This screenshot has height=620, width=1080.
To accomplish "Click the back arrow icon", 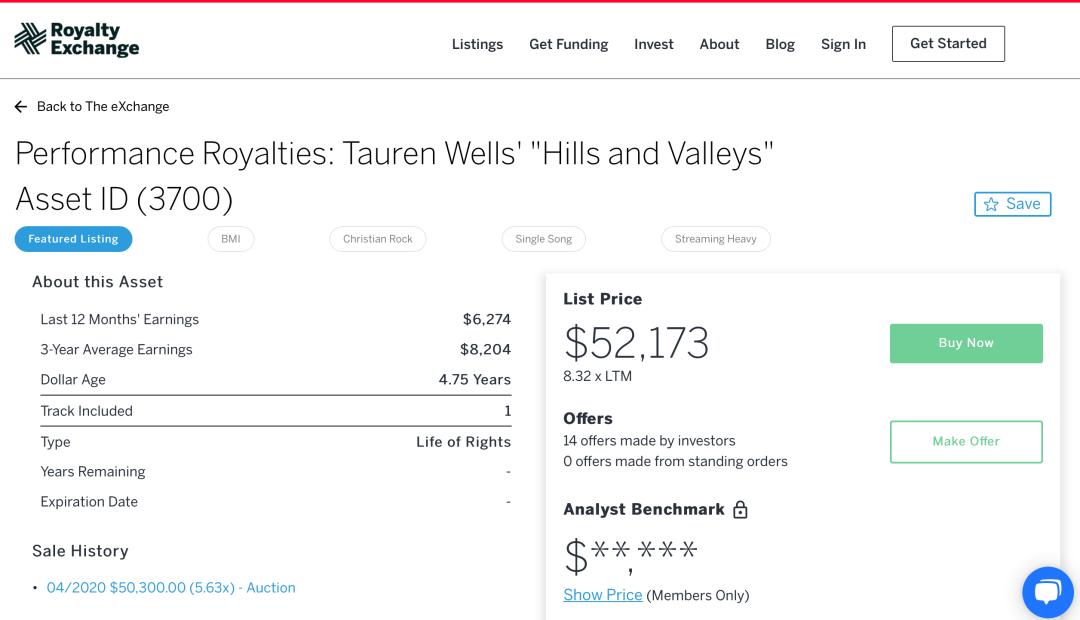I will point(21,107).
